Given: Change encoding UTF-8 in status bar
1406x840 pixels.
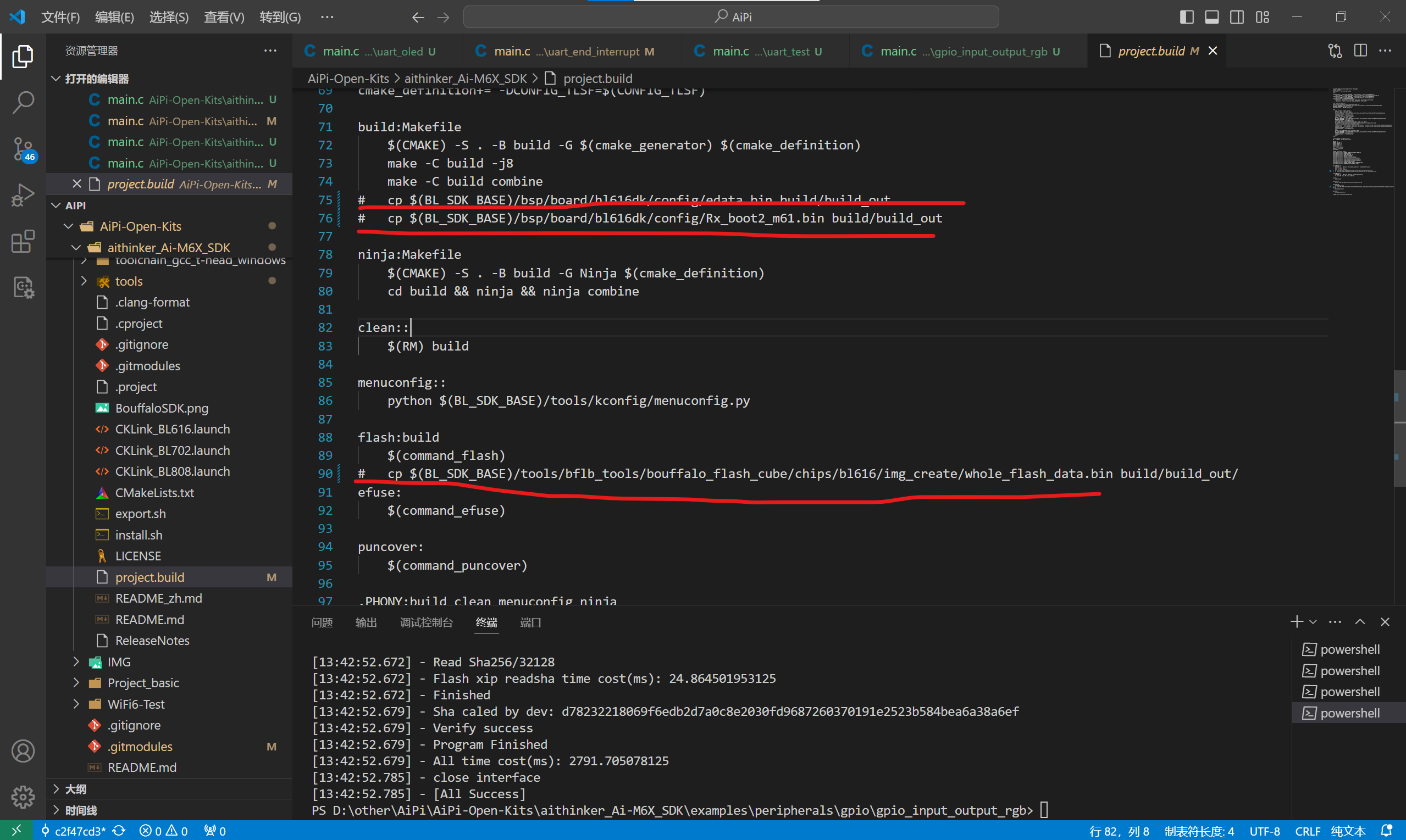Looking at the screenshot, I should point(1264,831).
